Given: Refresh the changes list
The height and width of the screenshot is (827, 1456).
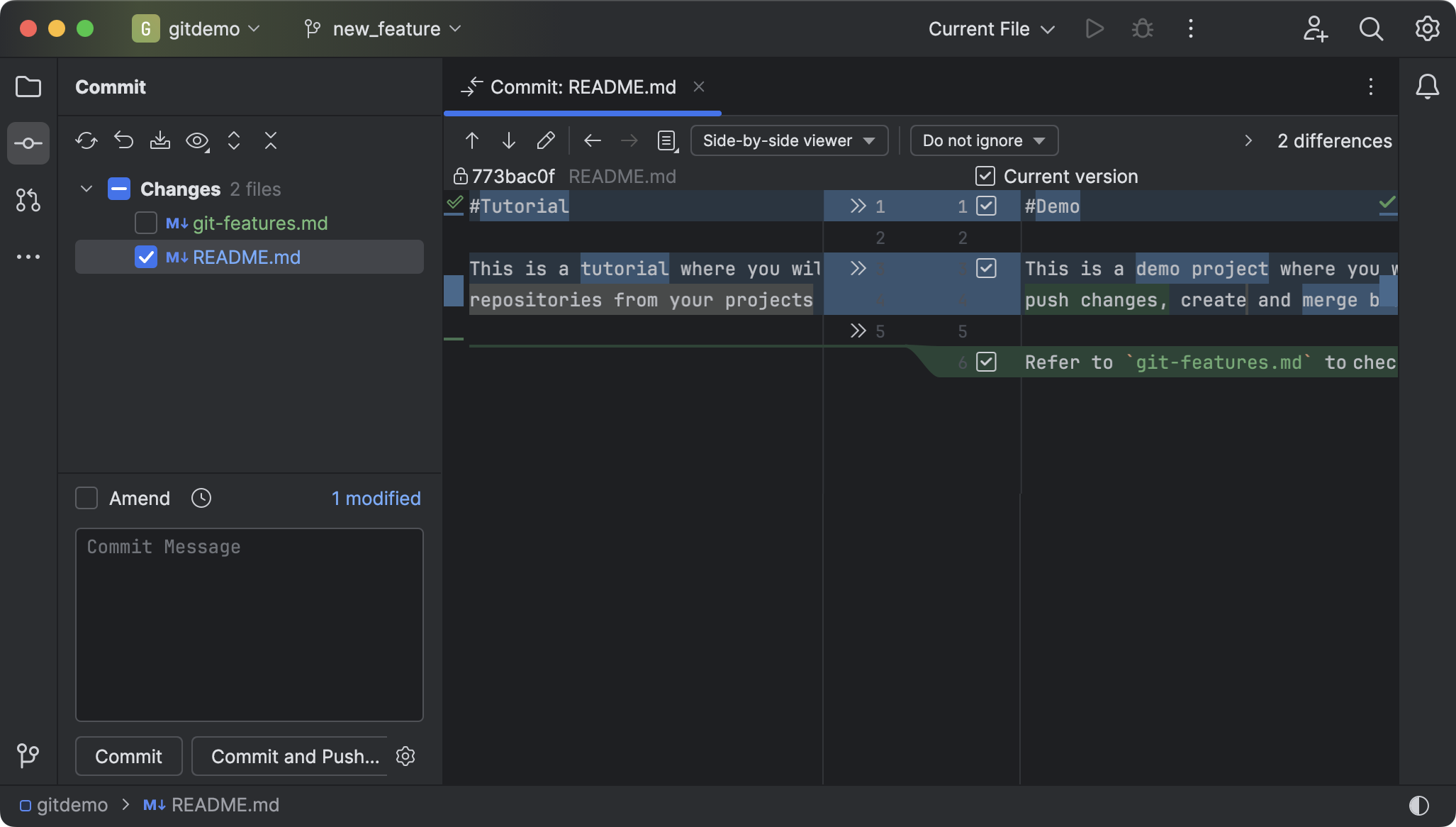Looking at the screenshot, I should tap(86, 140).
